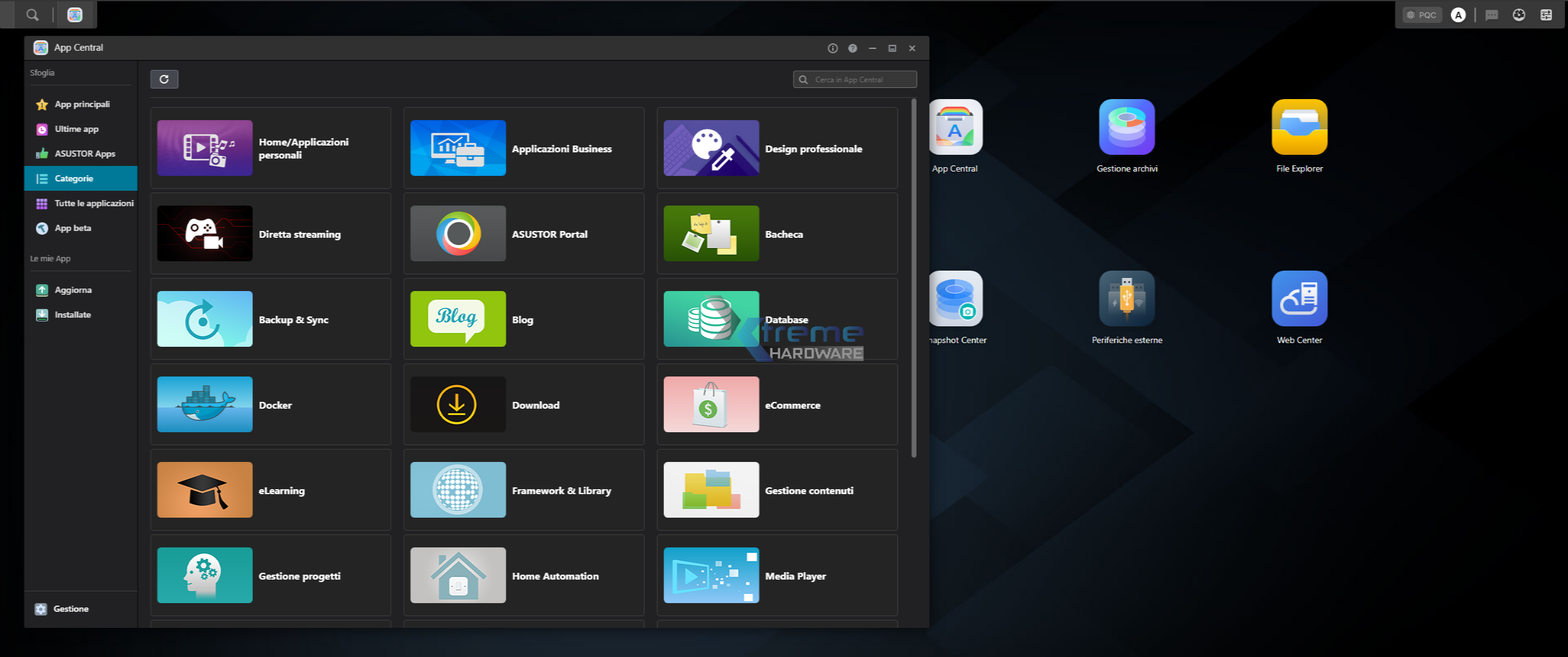Select the Gestione contenuti category

777,490
